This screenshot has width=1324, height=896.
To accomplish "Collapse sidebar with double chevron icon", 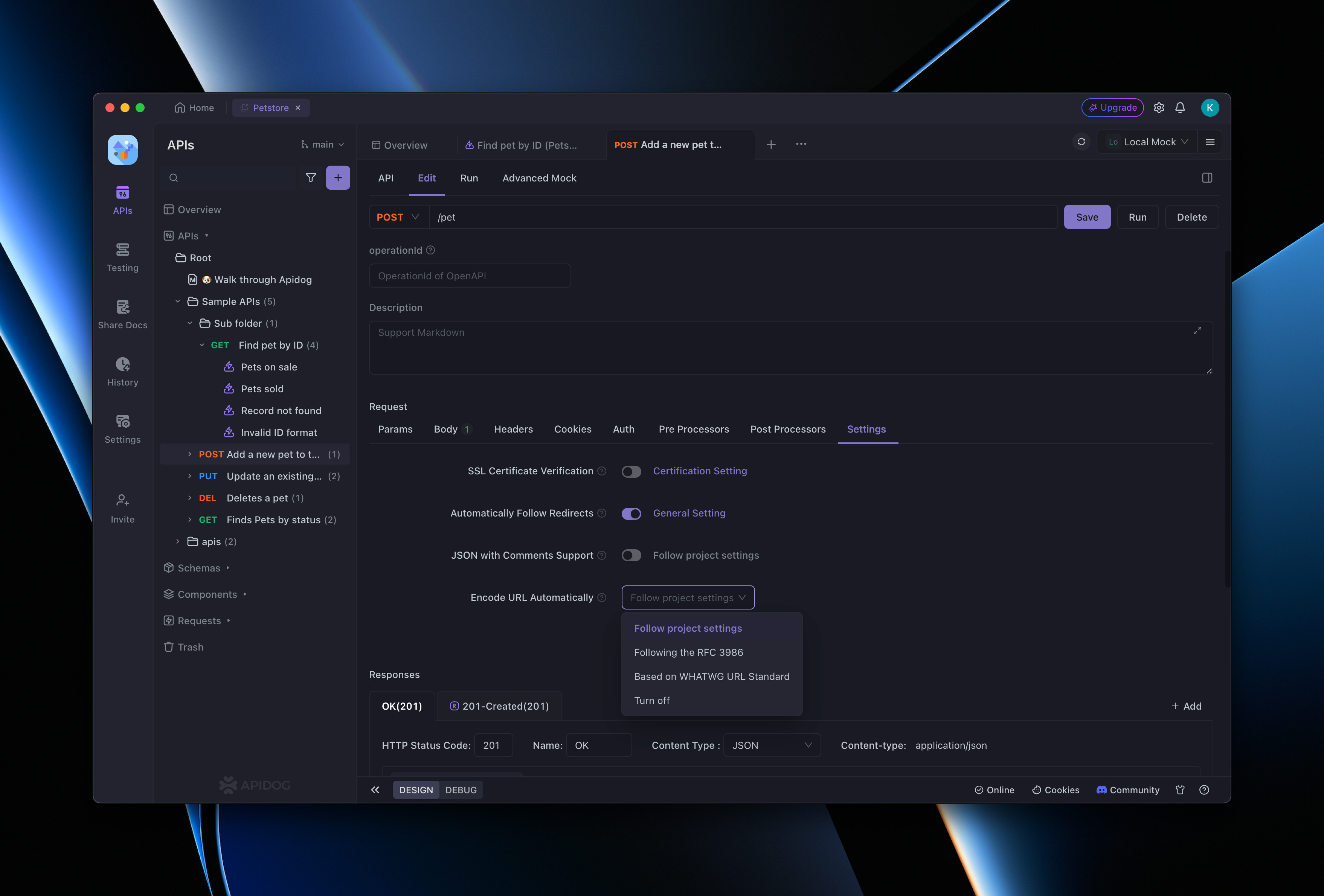I will [375, 790].
